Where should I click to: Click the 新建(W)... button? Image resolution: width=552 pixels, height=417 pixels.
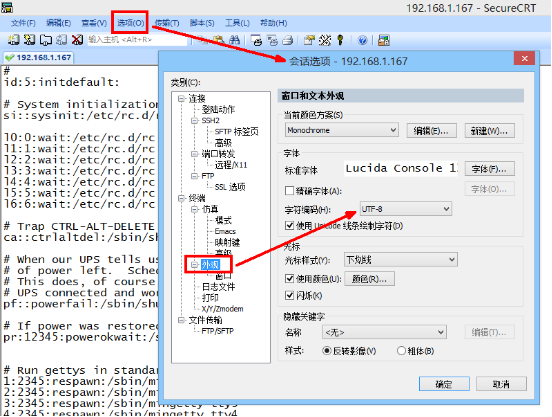tap(489, 131)
